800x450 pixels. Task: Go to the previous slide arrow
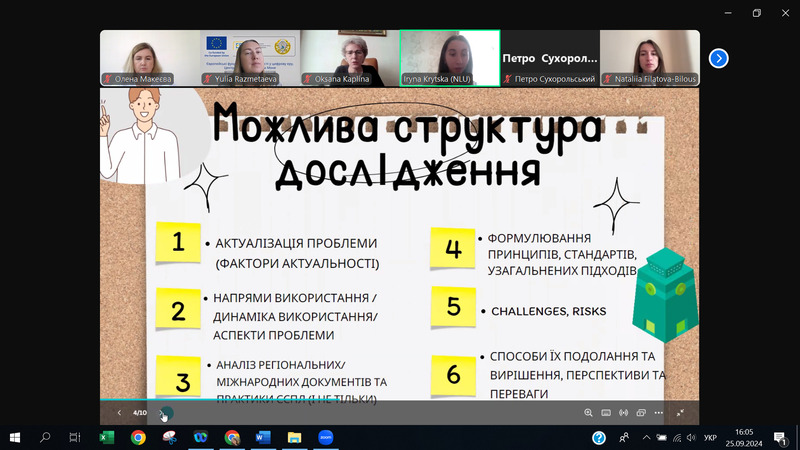tap(119, 413)
